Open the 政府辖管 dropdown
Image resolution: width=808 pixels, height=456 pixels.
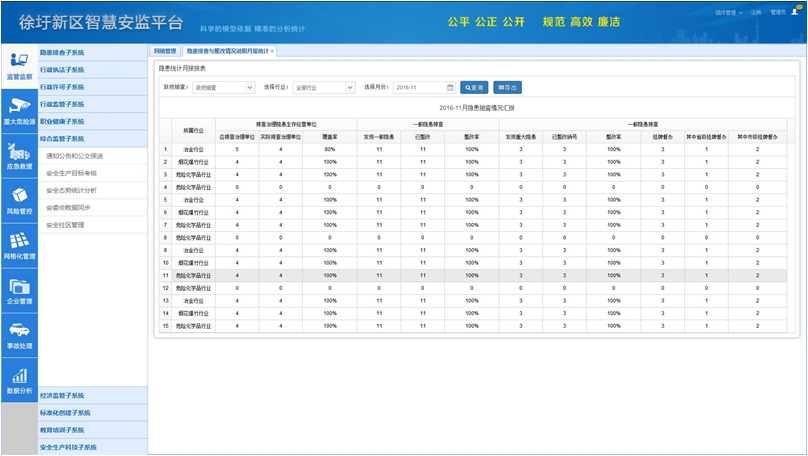[x=223, y=88]
